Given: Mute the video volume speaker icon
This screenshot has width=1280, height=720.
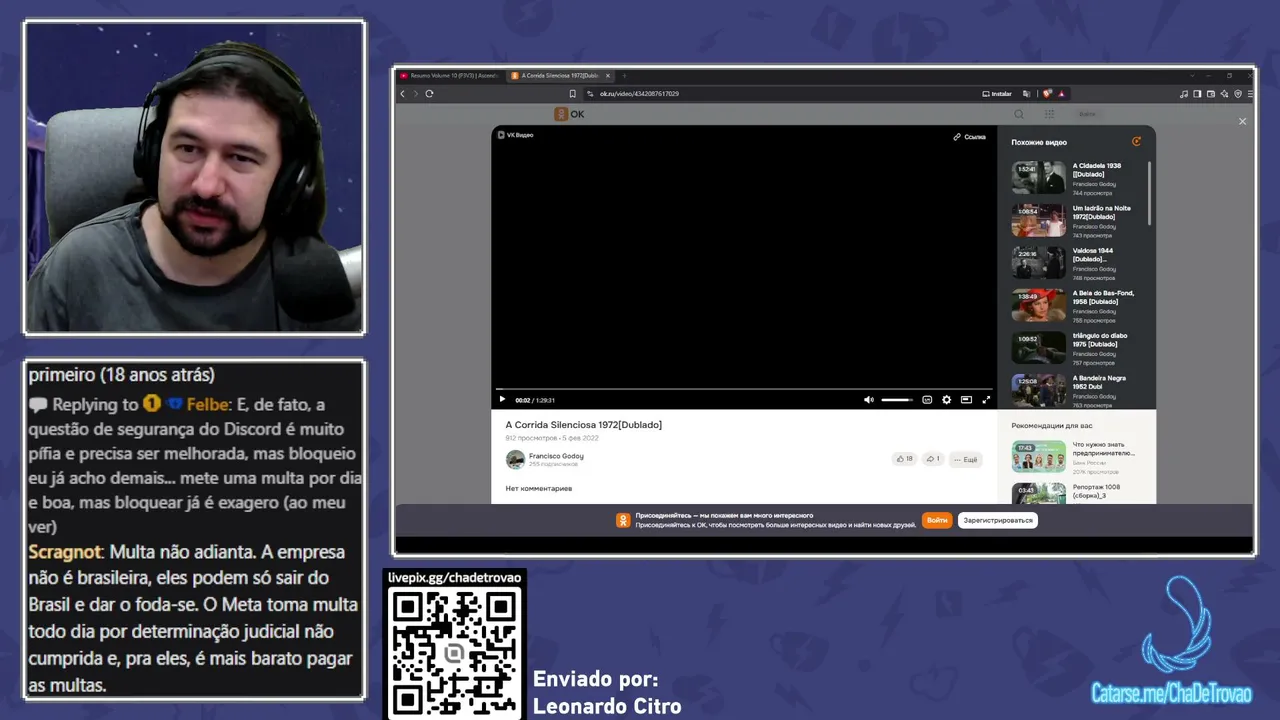Looking at the screenshot, I should [869, 400].
